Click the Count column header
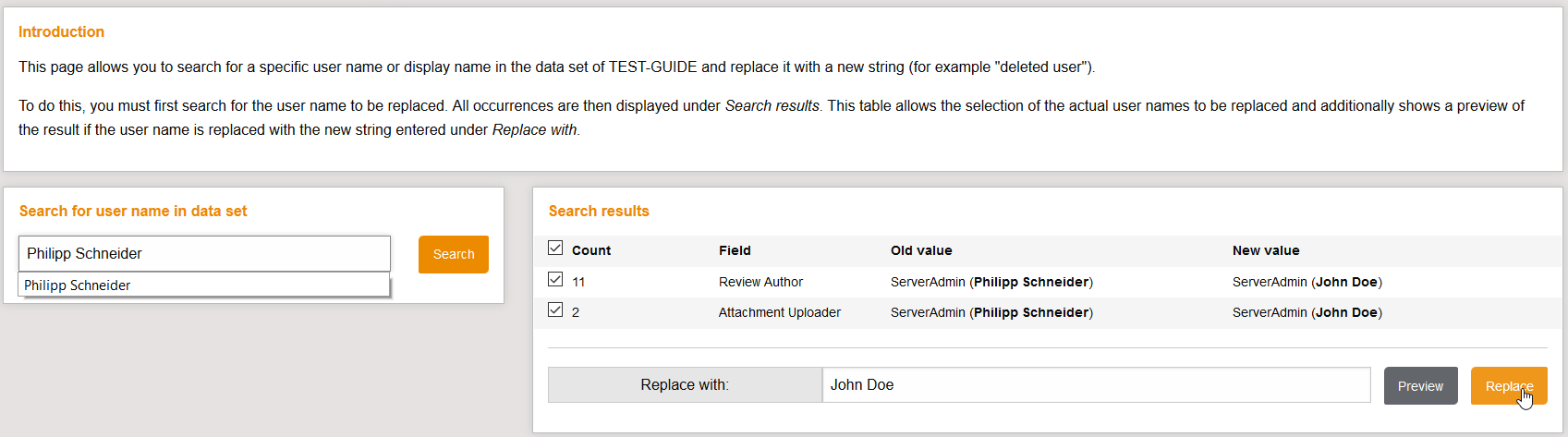 [x=591, y=250]
